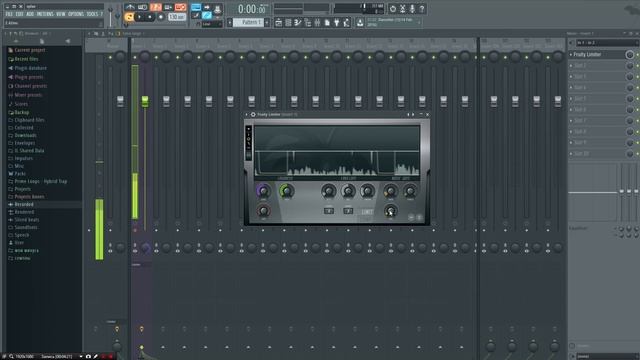Click the arrow left of Pattern 1
Screen dimensions: 640x360
tap(230, 22)
